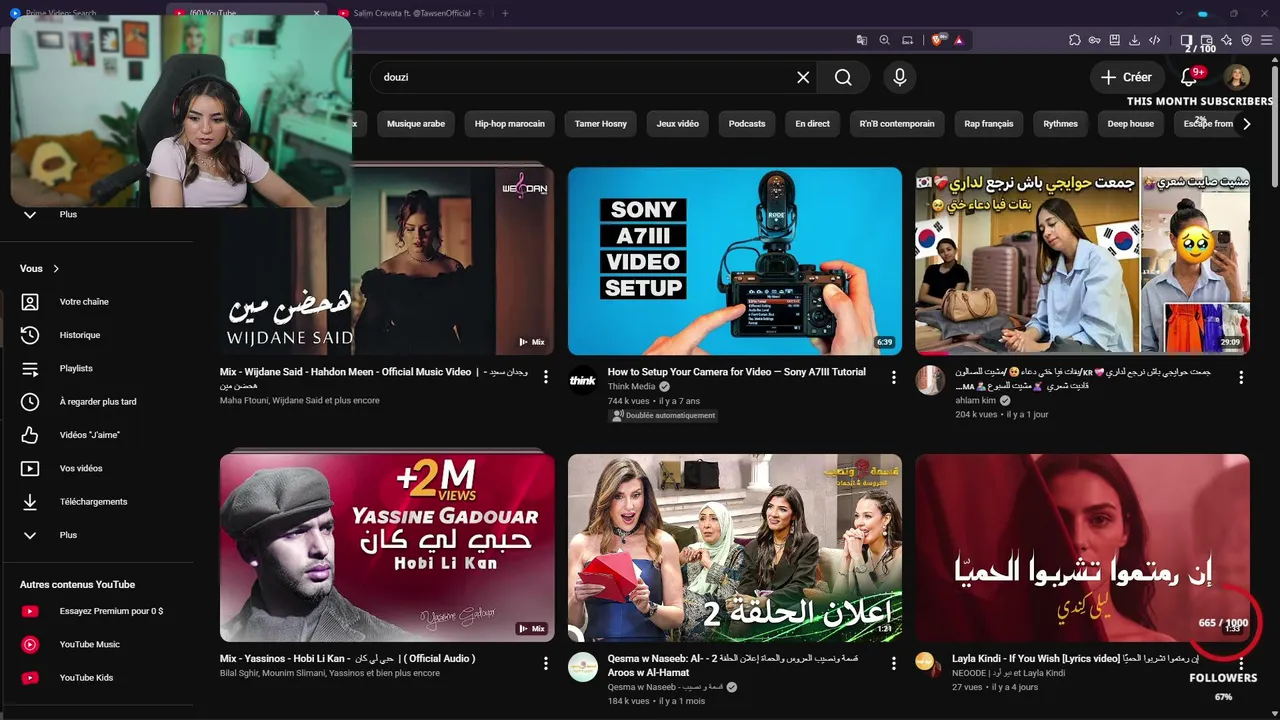Click the zoom magnifier icon in address bar
The height and width of the screenshot is (720, 1280).
[885, 40]
